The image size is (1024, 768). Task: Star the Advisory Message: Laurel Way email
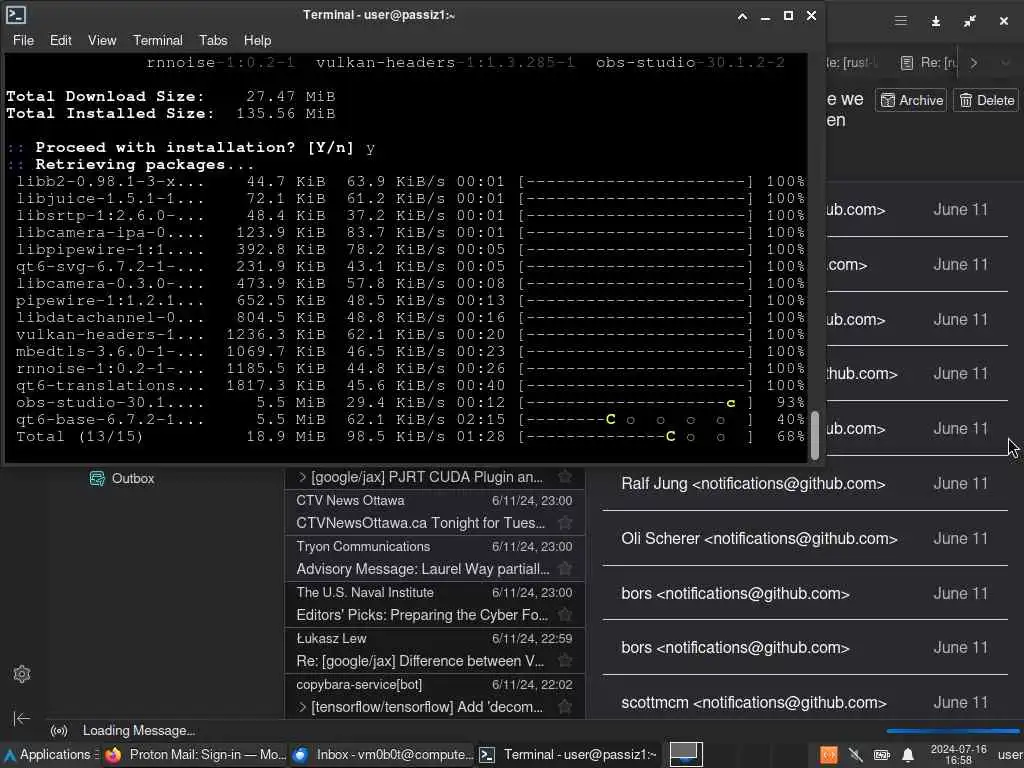(565, 568)
